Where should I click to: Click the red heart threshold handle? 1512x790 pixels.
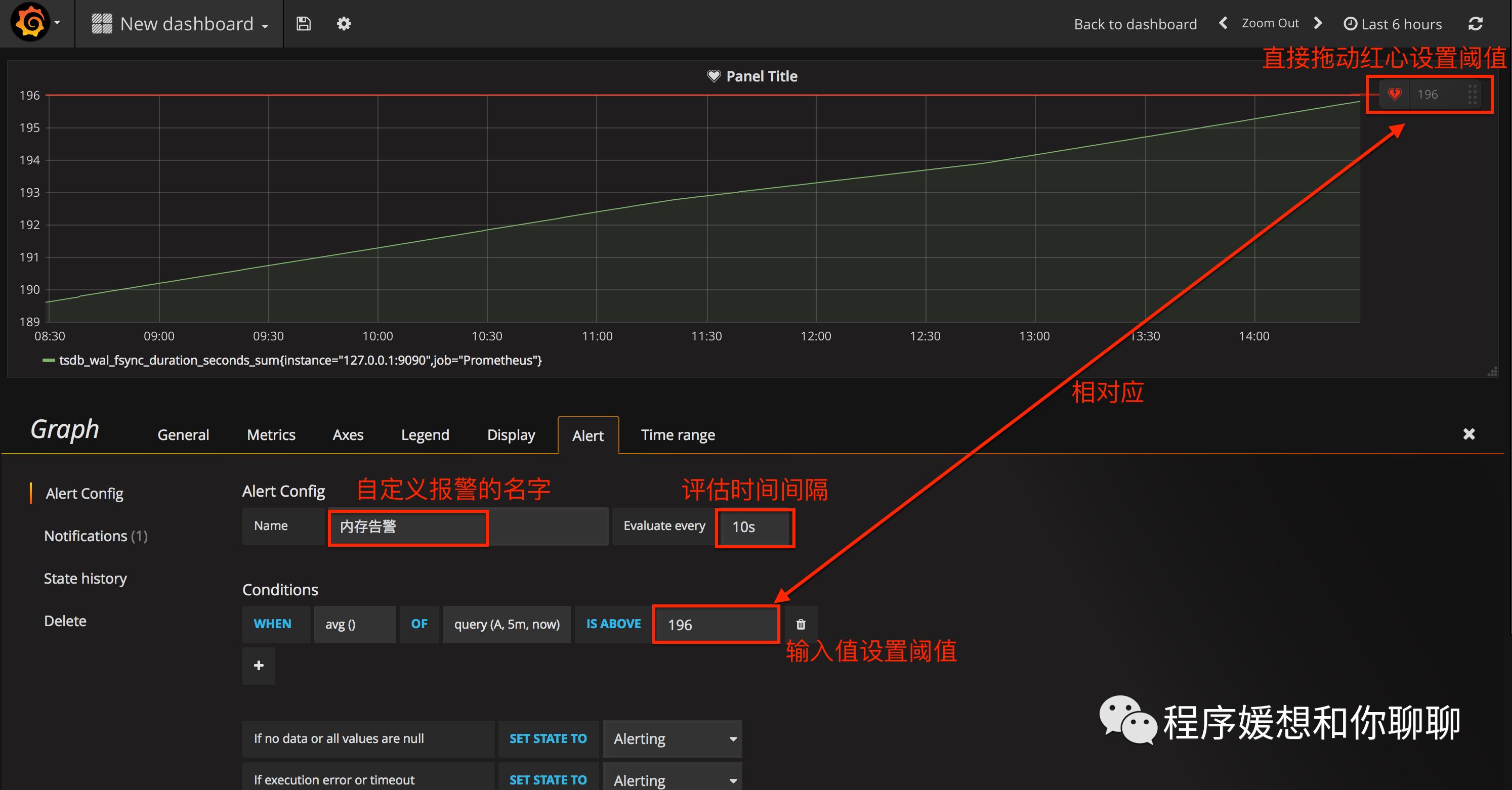(1395, 94)
